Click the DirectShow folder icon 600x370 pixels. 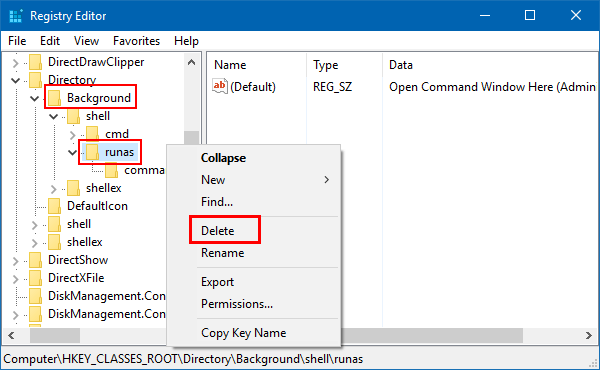pyautogui.click(x=35, y=260)
